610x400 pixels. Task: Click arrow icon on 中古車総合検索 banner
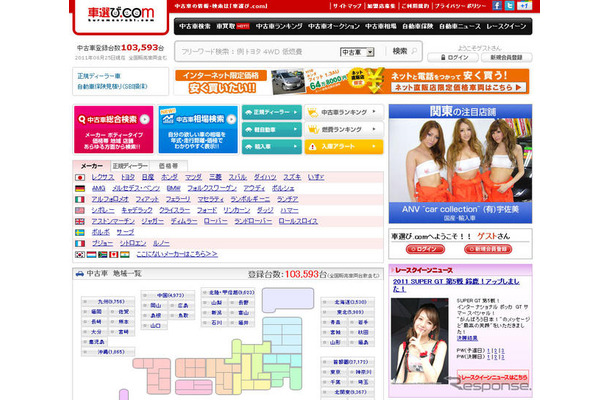[145, 119]
